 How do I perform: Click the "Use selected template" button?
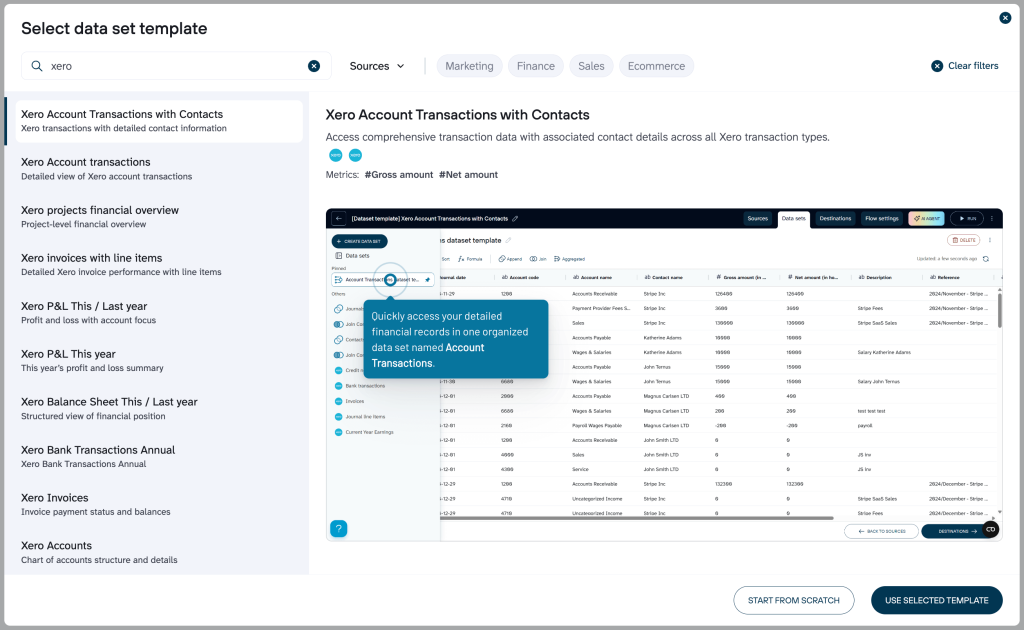tap(936, 600)
